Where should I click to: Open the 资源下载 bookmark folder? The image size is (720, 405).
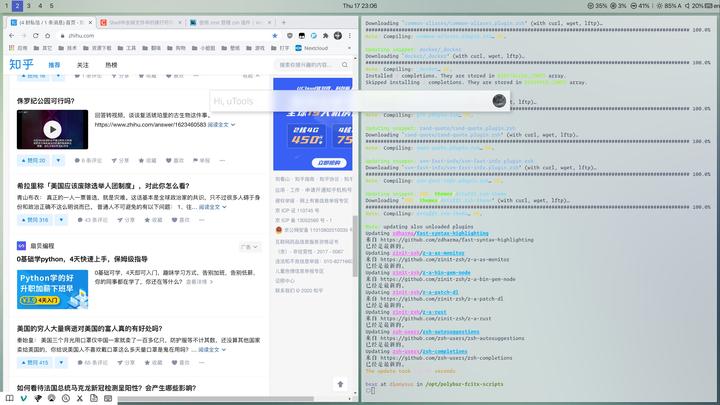tap(97, 48)
